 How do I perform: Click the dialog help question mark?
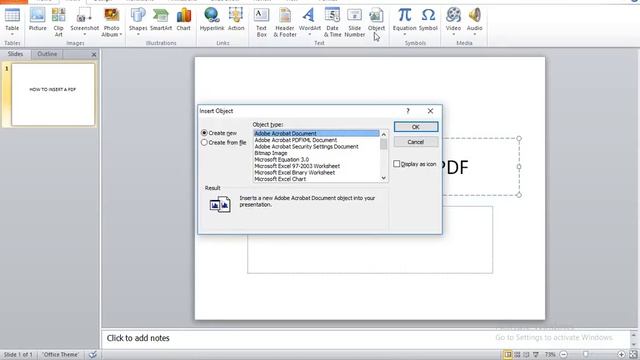(x=407, y=111)
